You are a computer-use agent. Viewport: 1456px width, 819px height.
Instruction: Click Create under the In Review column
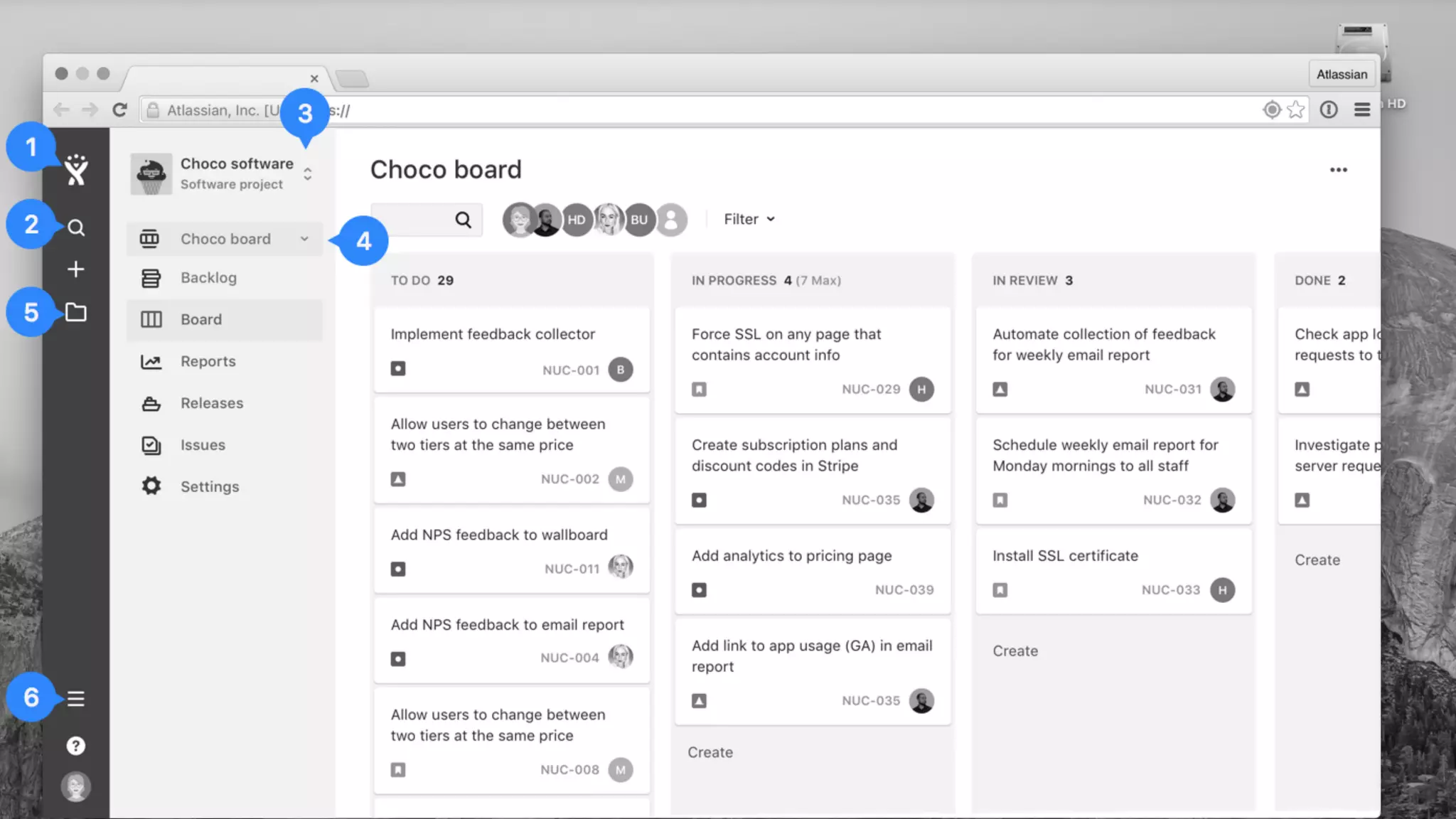coord(1015,651)
